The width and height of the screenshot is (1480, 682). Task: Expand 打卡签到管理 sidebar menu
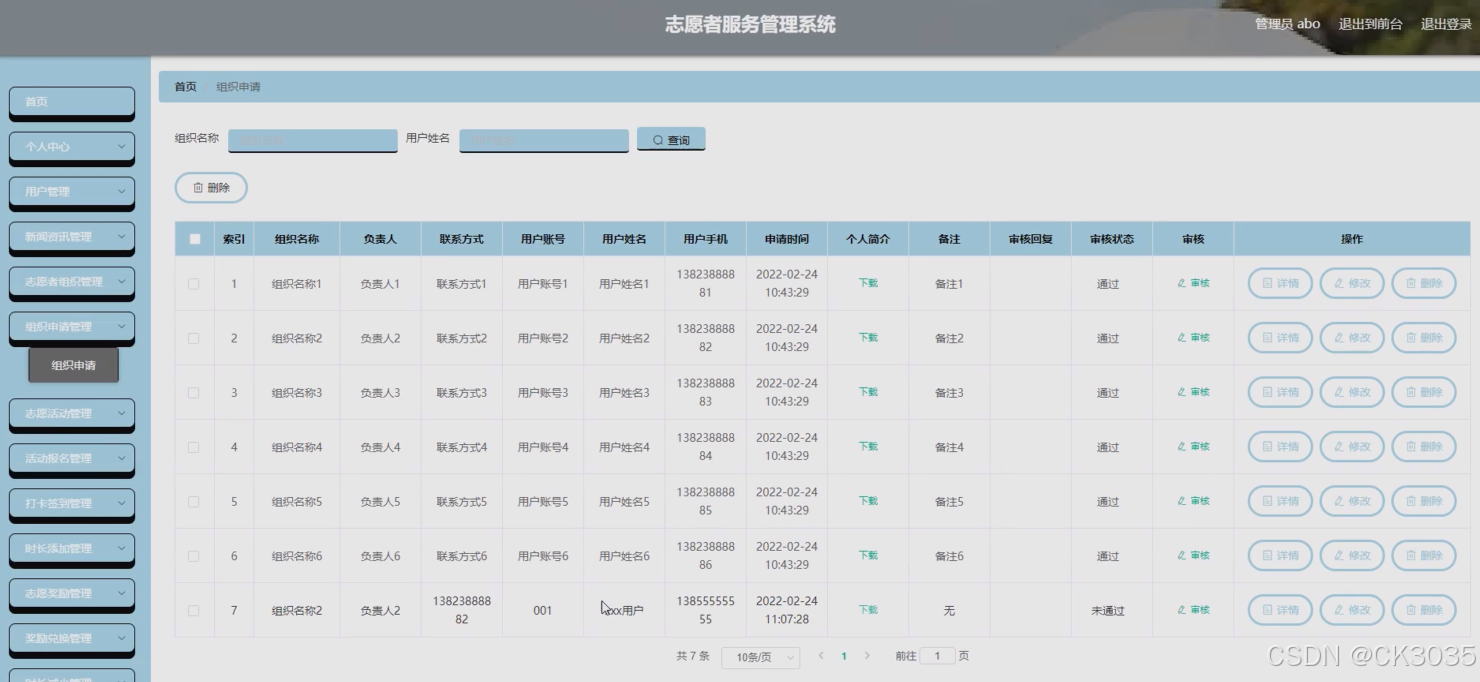pyautogui.click(x=72, y=504)
